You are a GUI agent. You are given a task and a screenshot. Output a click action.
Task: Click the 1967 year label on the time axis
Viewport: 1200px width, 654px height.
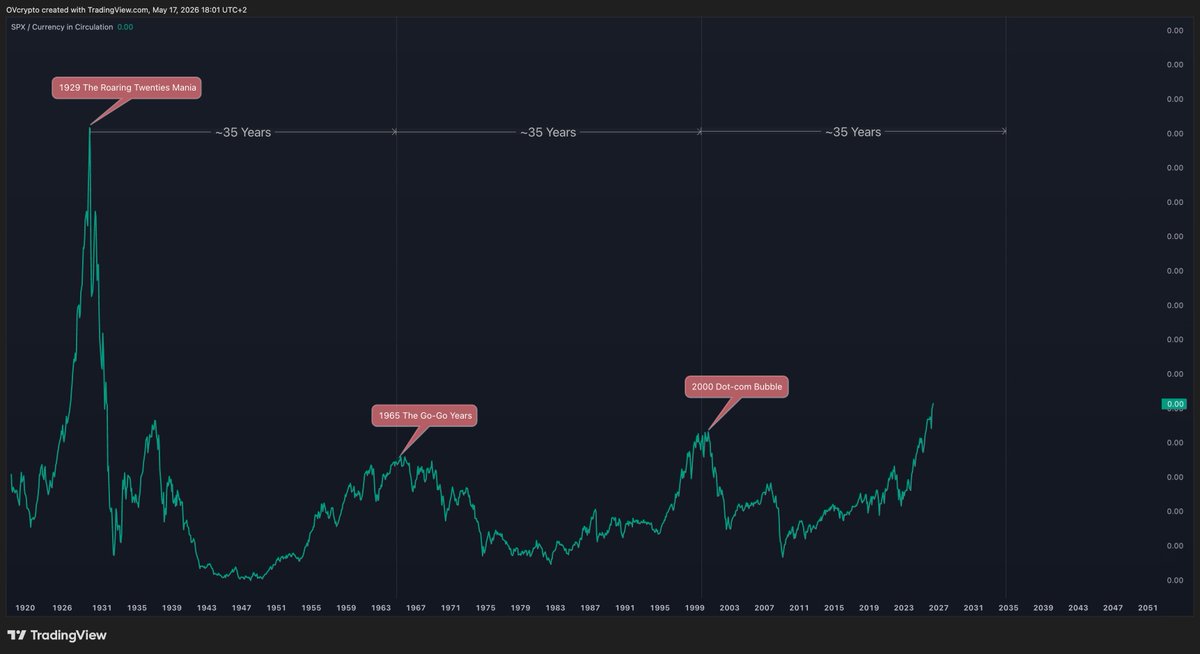click(x=416, y=607)
